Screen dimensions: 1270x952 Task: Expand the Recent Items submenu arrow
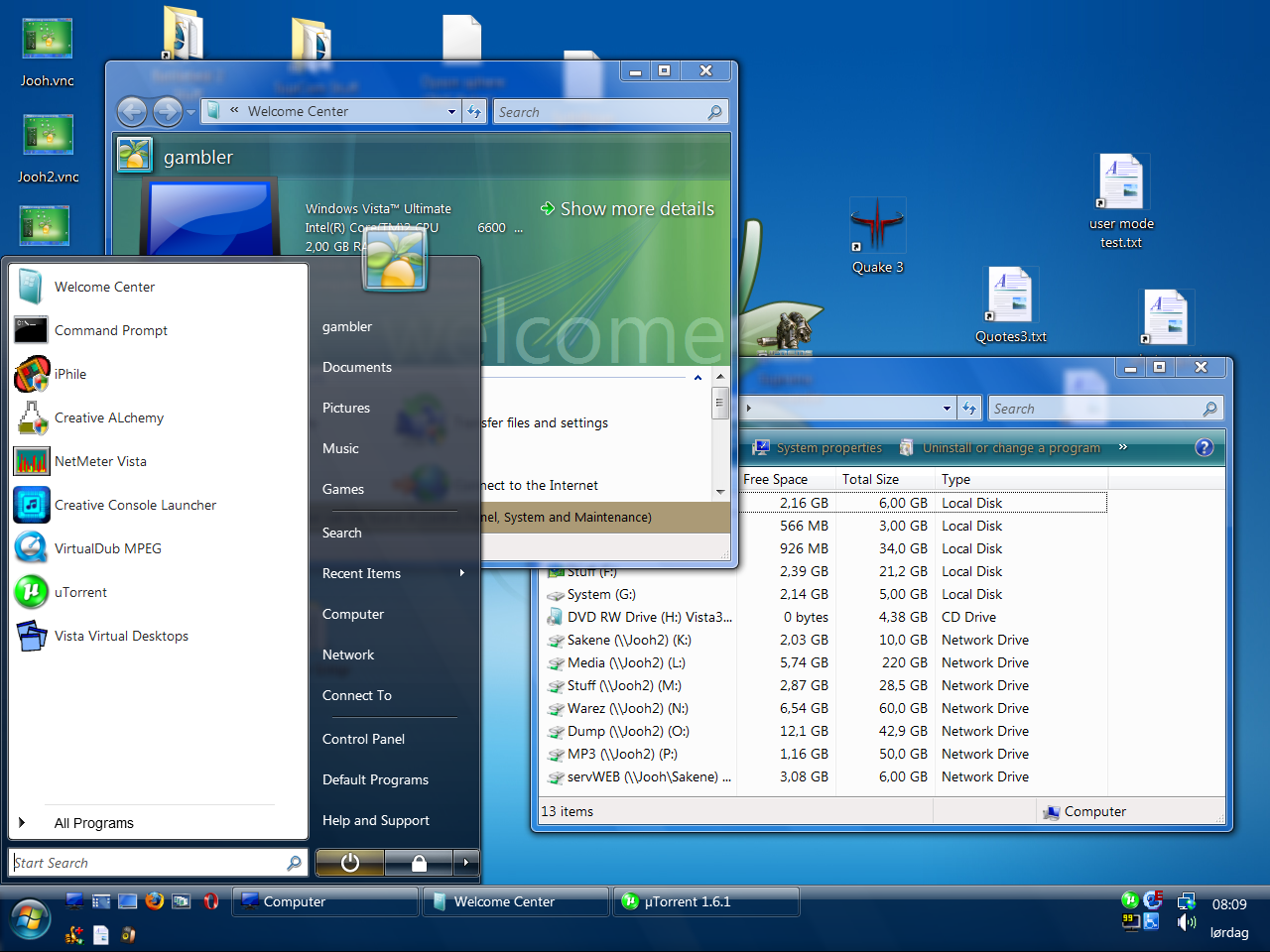point(462,573)
